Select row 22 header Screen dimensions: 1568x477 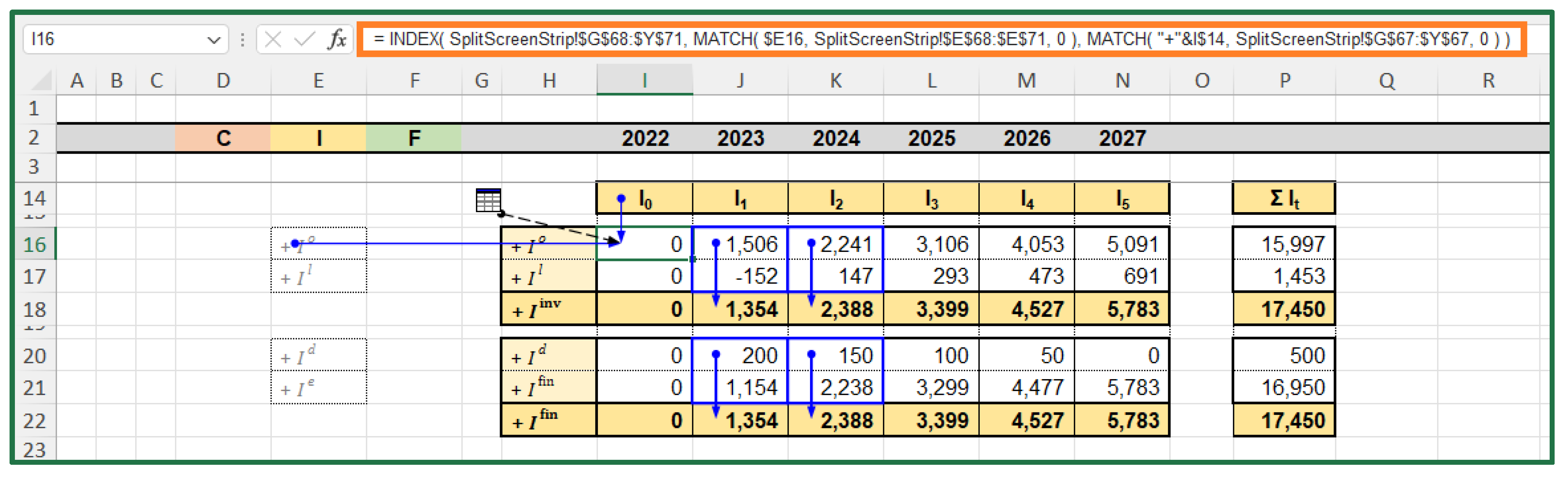click(35, 420)
